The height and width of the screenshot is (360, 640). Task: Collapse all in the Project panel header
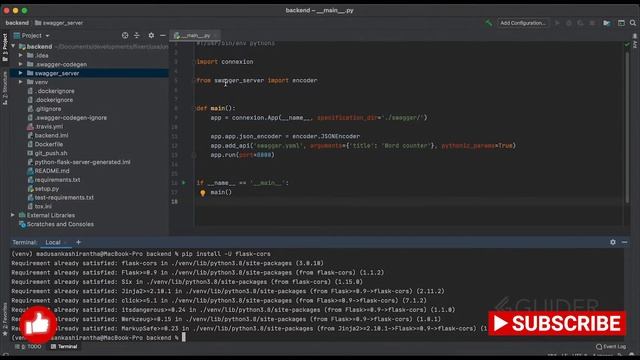point(137,36)
